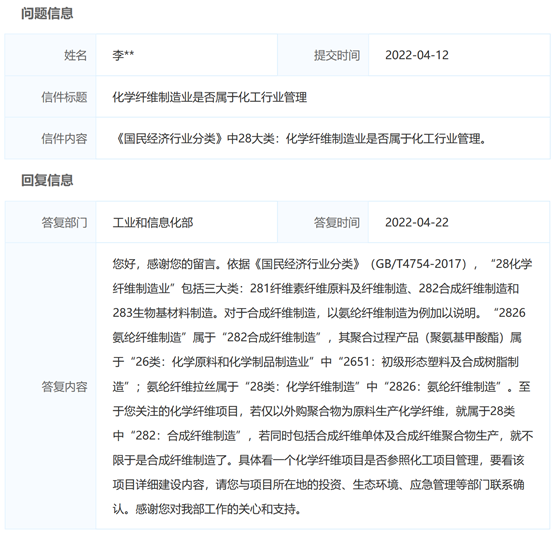
Task: Select the department 工业和信息化部
Action: (x=153, y=223)
